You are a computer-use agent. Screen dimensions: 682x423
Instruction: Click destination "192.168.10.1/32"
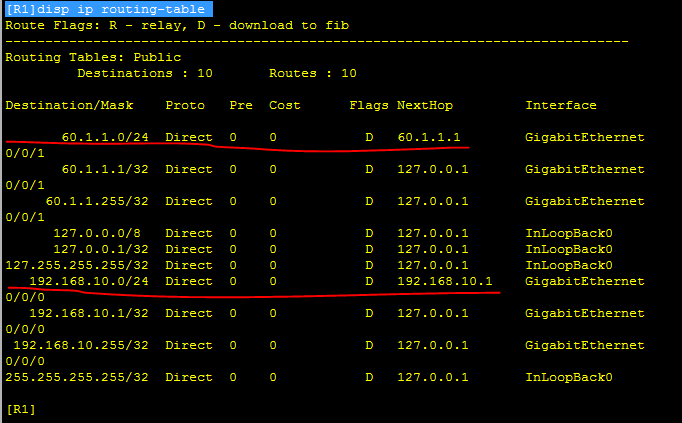pyautogui.click(x=89, y=313)
